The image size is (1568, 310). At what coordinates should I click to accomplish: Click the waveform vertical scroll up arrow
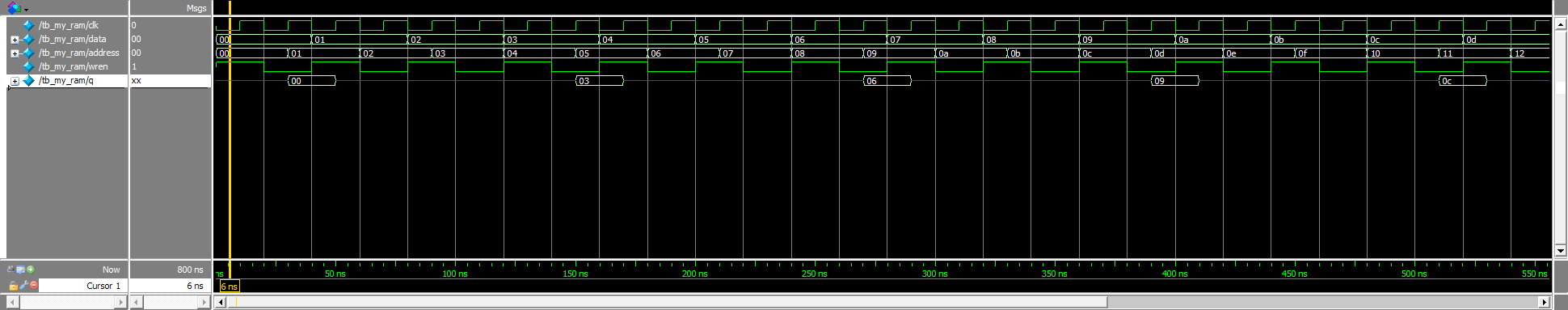(x=1561, y=24)
